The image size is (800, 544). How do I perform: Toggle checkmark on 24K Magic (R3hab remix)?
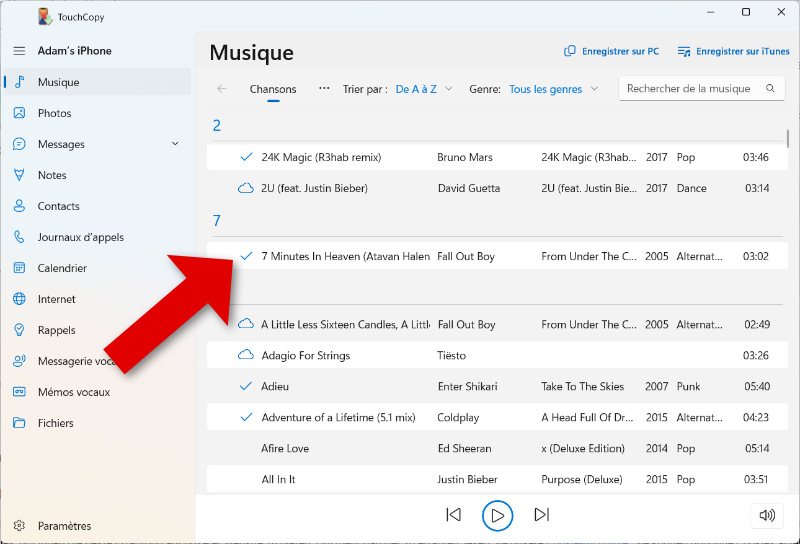tap(246, 157)
